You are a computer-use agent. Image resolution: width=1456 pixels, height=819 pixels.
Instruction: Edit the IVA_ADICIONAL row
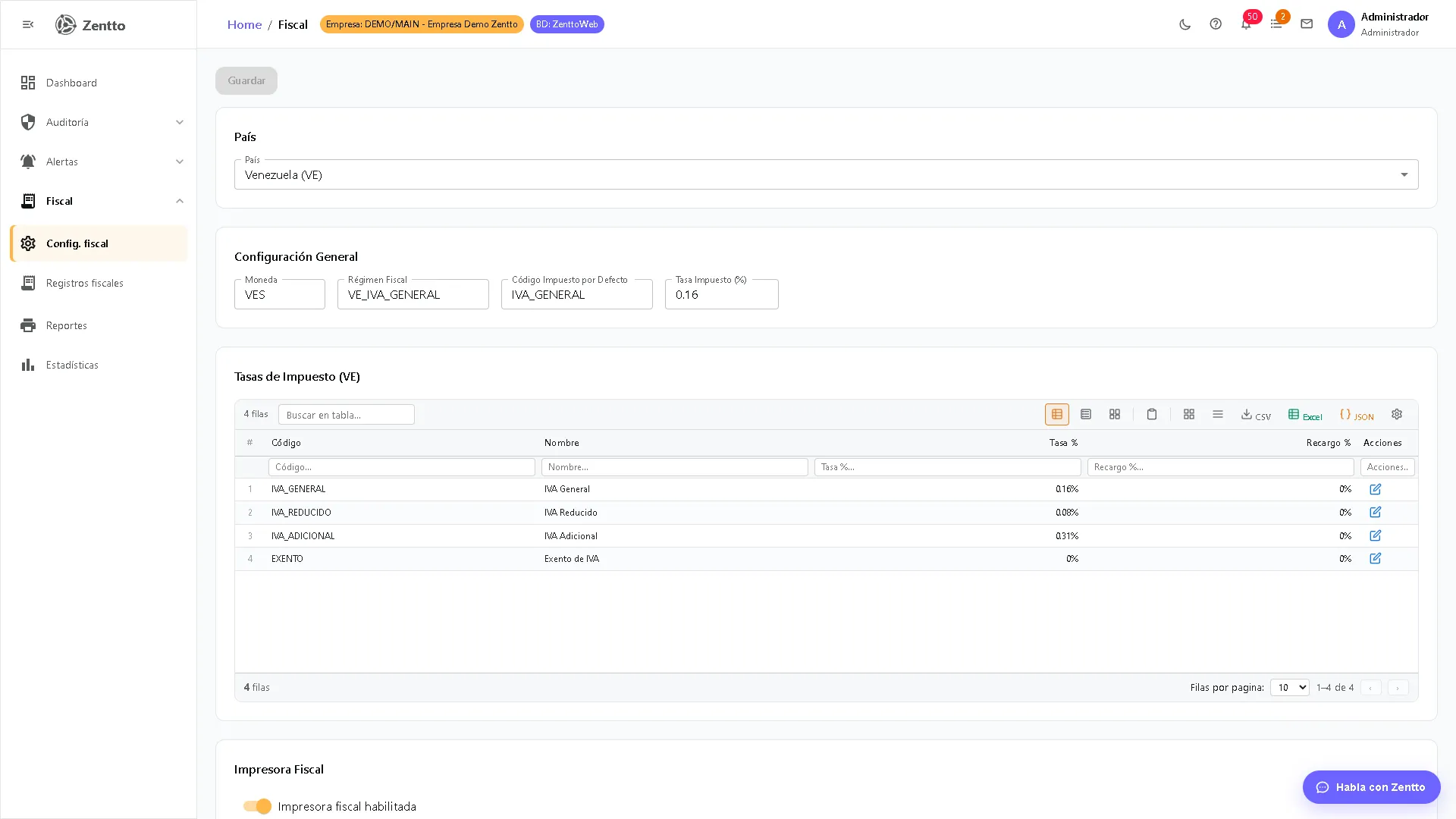(1376, 536)
